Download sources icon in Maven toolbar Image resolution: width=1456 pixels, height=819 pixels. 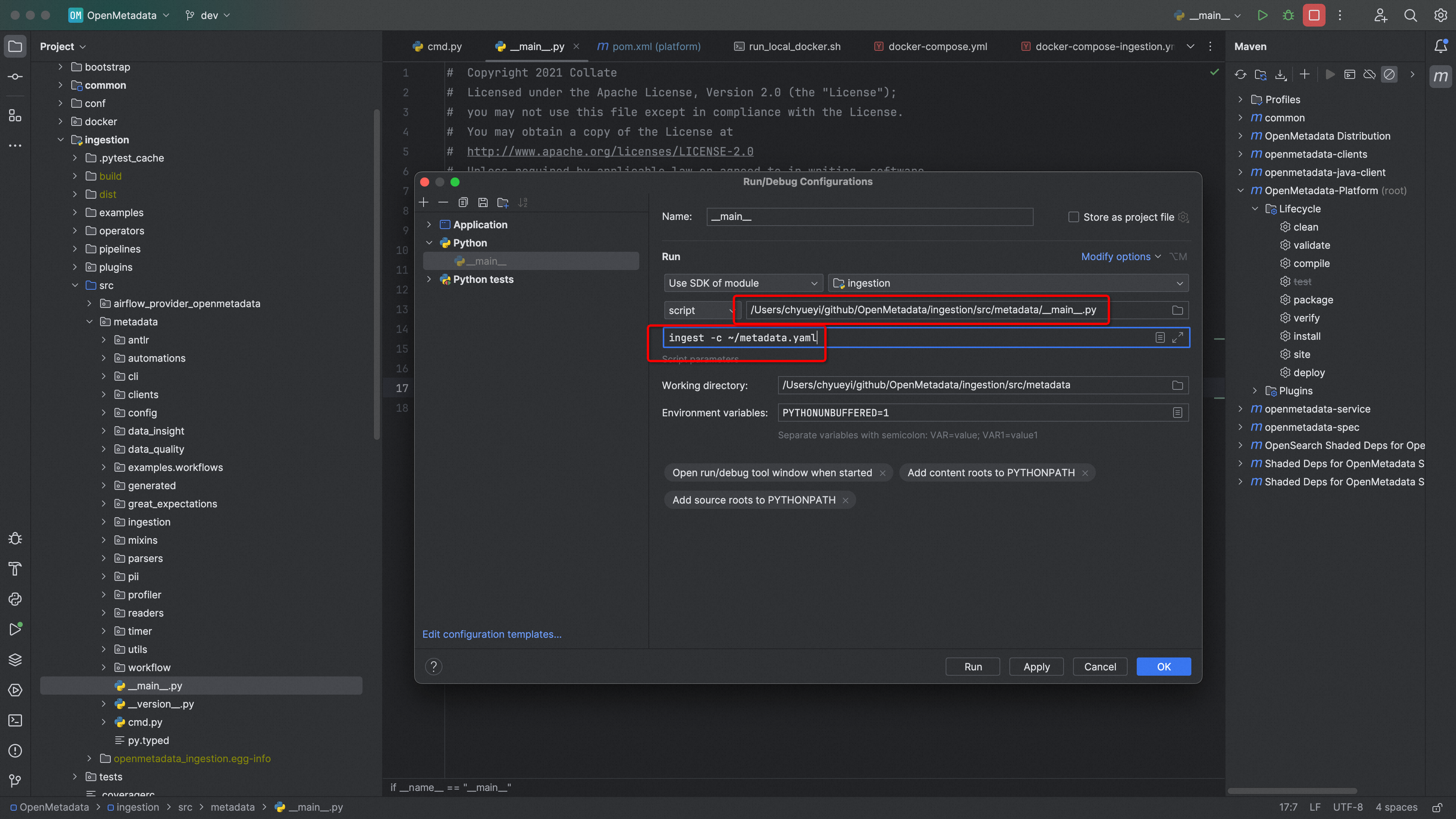[1281, 75]
